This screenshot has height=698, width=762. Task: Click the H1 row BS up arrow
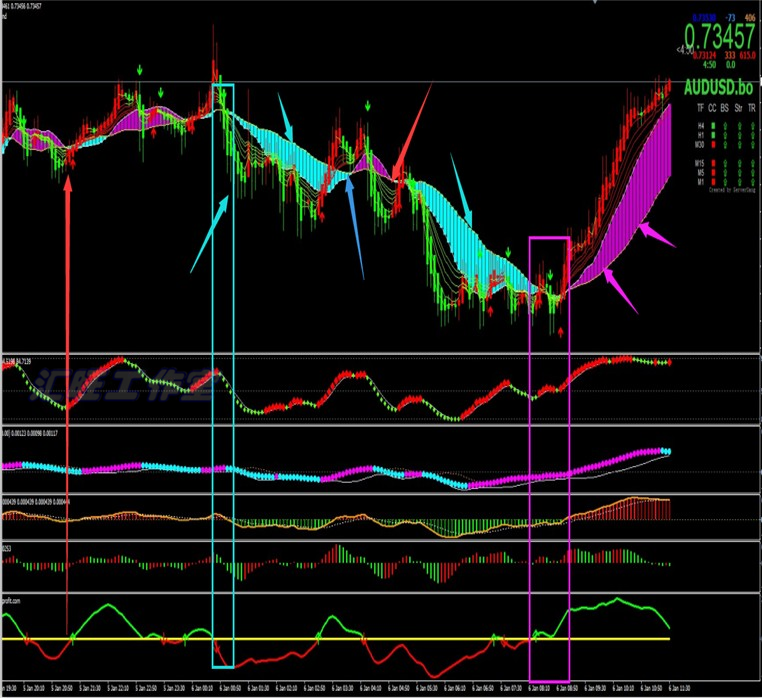725,135
